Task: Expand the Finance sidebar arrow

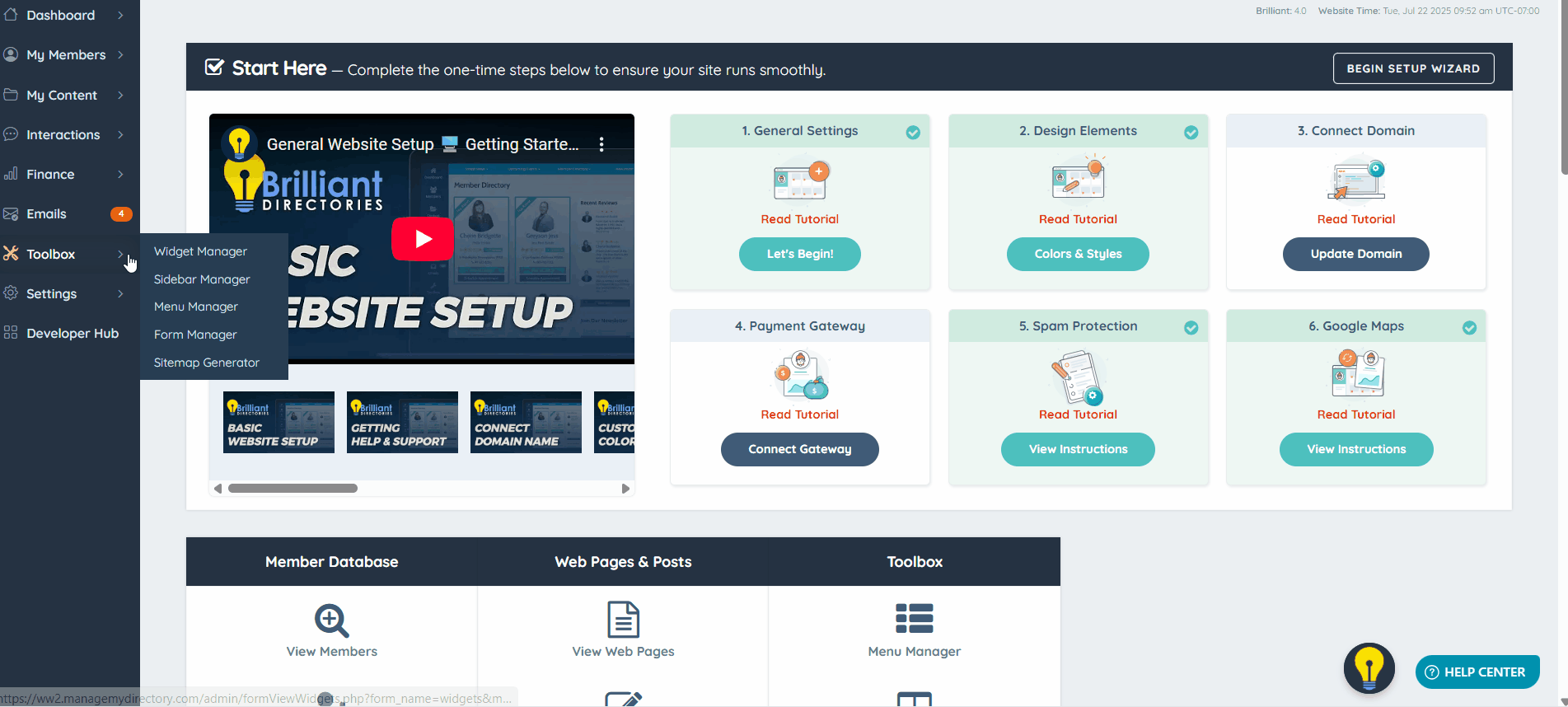Action: tap(120, 174)
